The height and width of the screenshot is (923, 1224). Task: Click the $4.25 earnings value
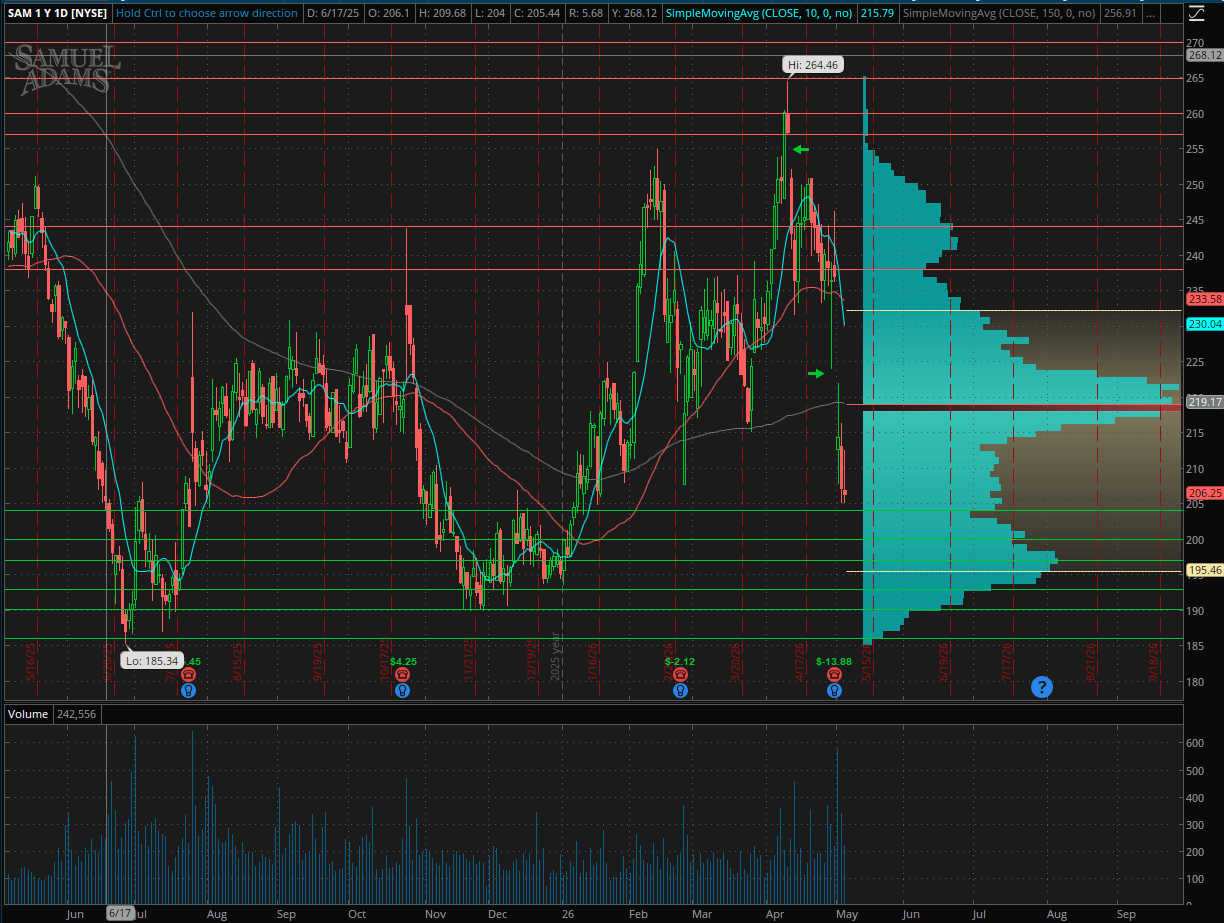[403, 662]
